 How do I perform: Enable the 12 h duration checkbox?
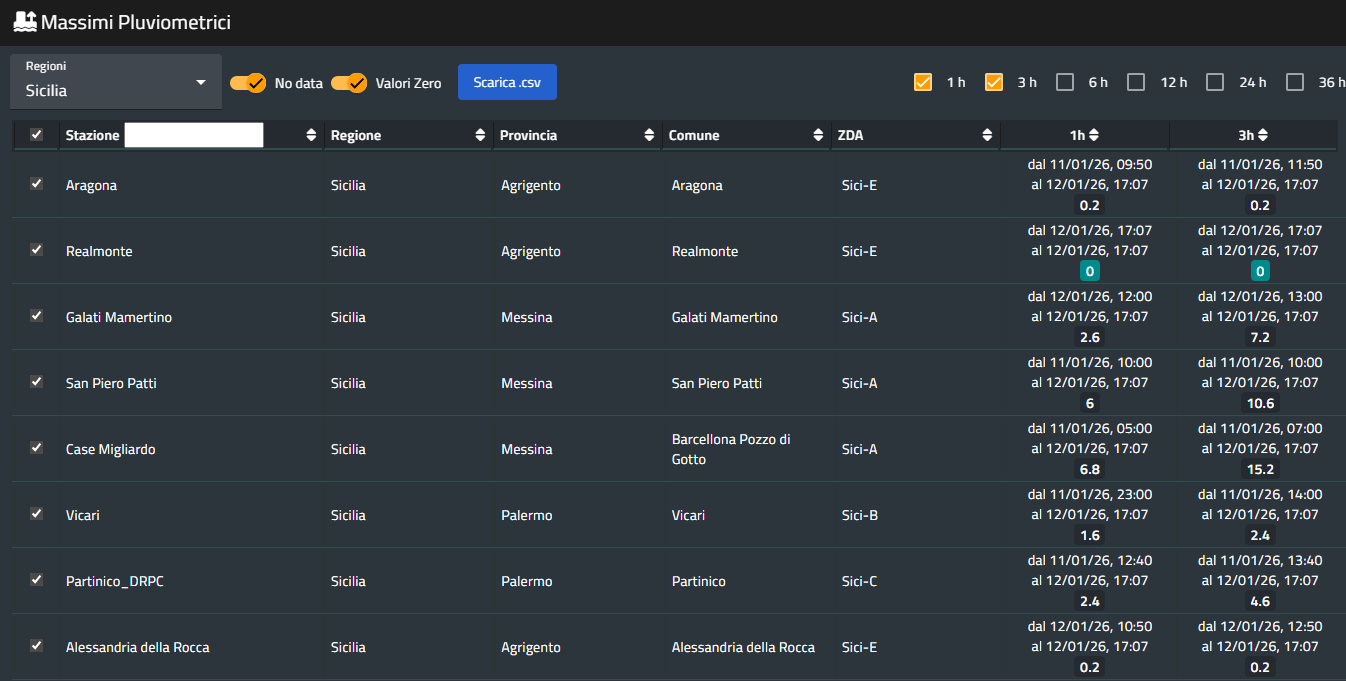pos(1136,82)
